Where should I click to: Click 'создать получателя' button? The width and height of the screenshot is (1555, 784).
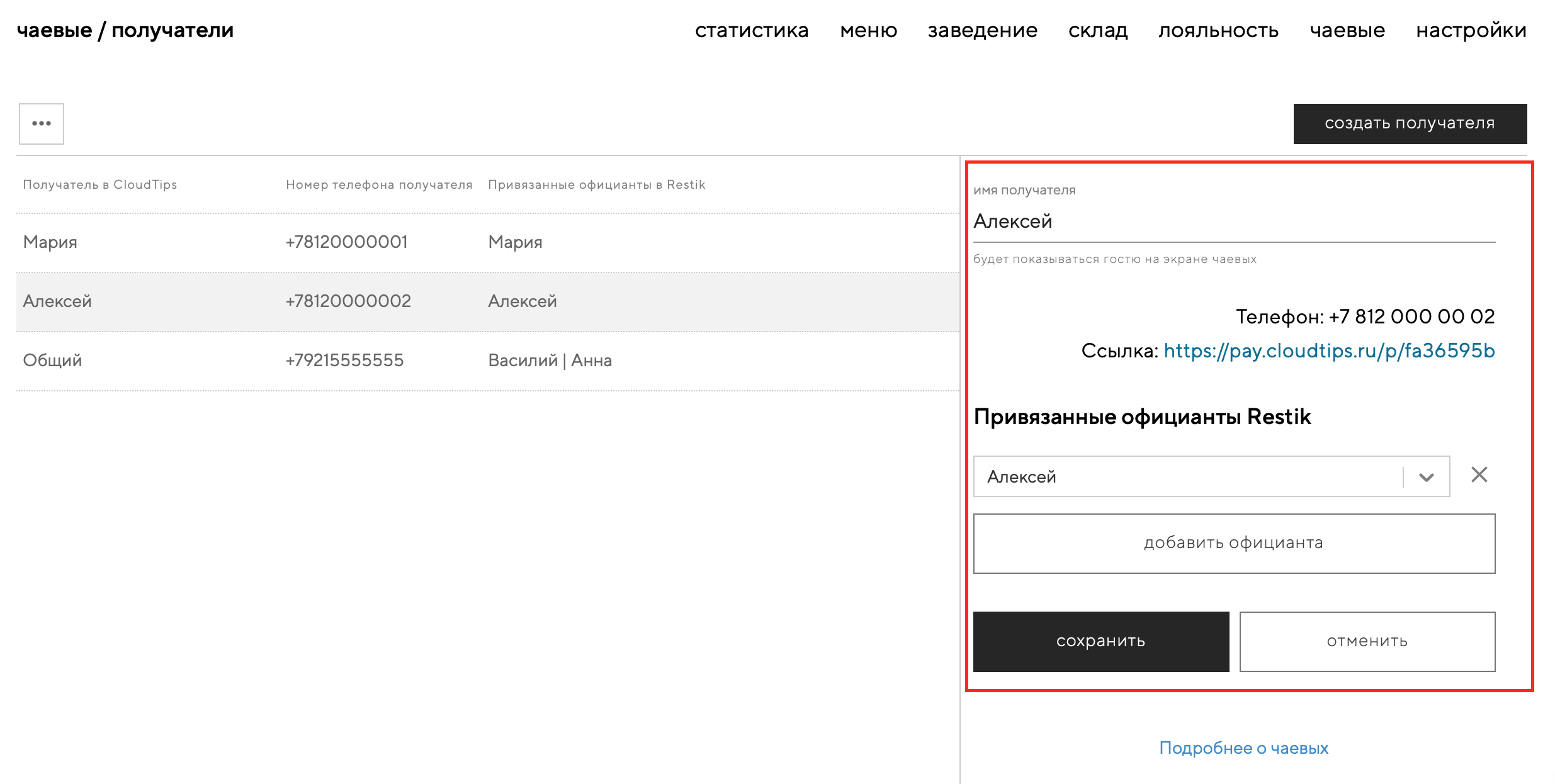1410,123
